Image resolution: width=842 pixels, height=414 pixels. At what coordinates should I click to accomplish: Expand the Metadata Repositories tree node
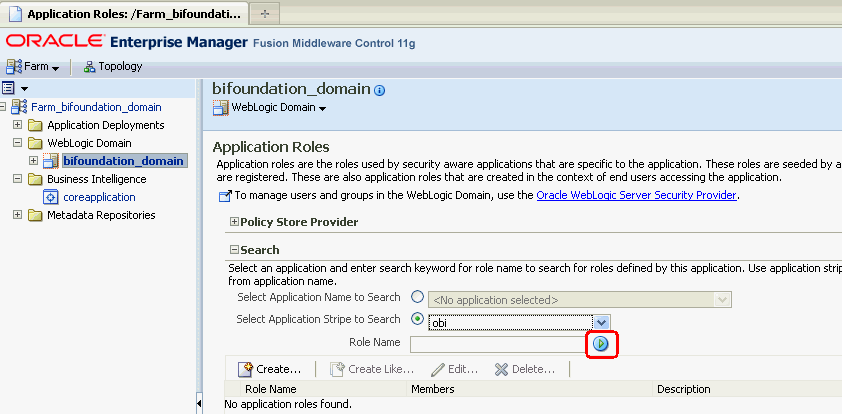[17, 215]
